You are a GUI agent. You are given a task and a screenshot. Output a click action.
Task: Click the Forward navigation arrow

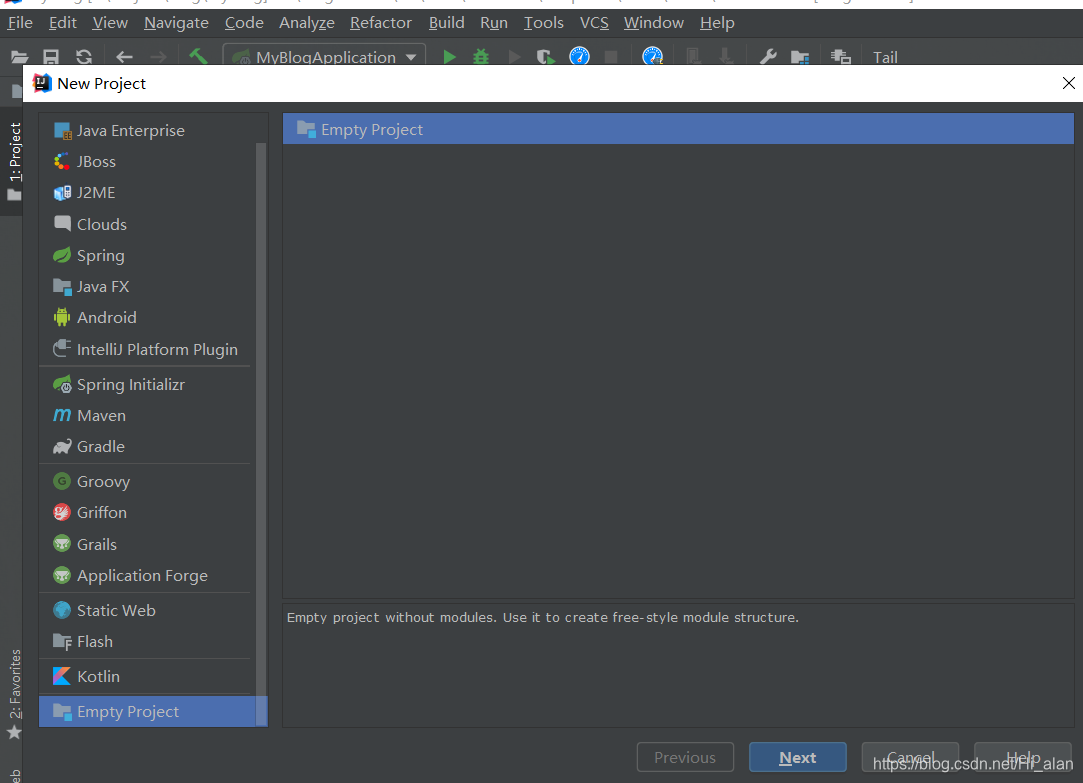[158, 57]
